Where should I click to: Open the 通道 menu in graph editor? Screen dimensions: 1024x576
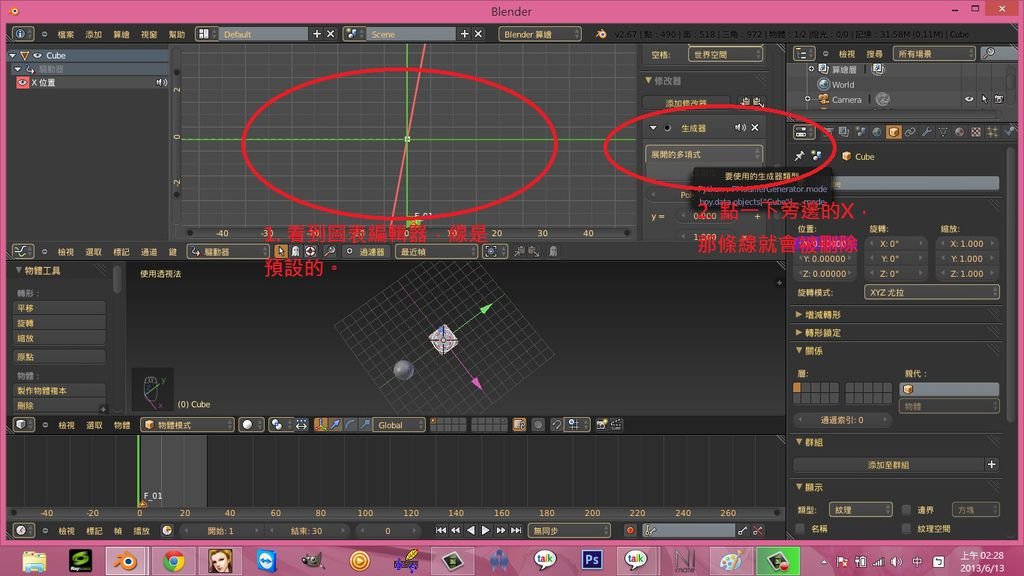point(149,251)
